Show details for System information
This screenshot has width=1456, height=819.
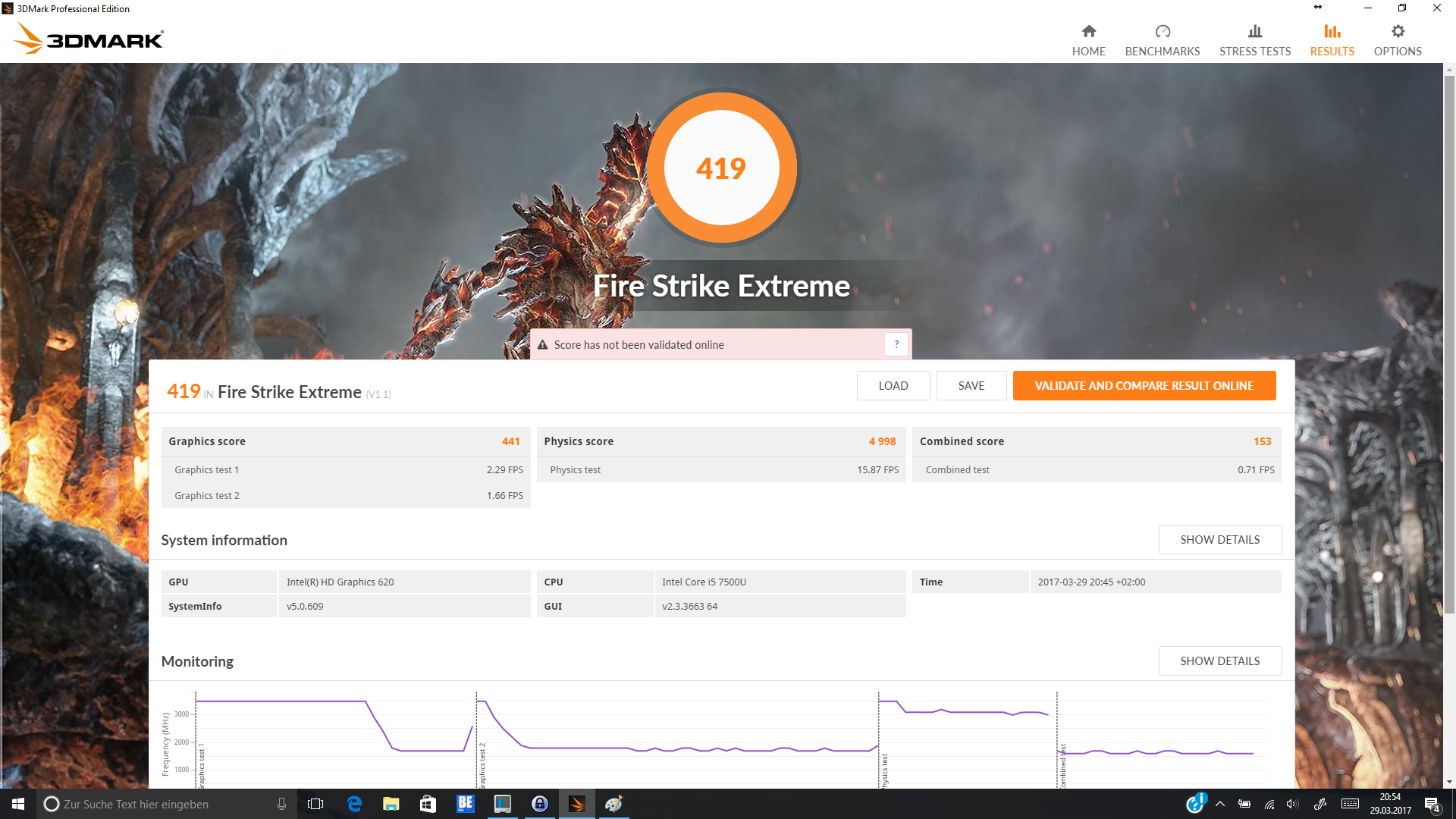(x=1219, y=539)
